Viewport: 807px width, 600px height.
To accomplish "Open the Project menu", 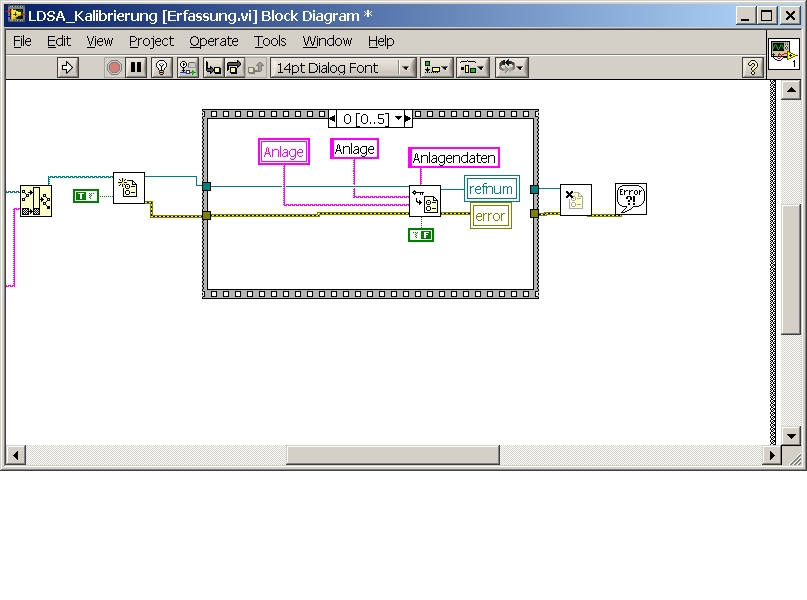I will coord(151,41).
